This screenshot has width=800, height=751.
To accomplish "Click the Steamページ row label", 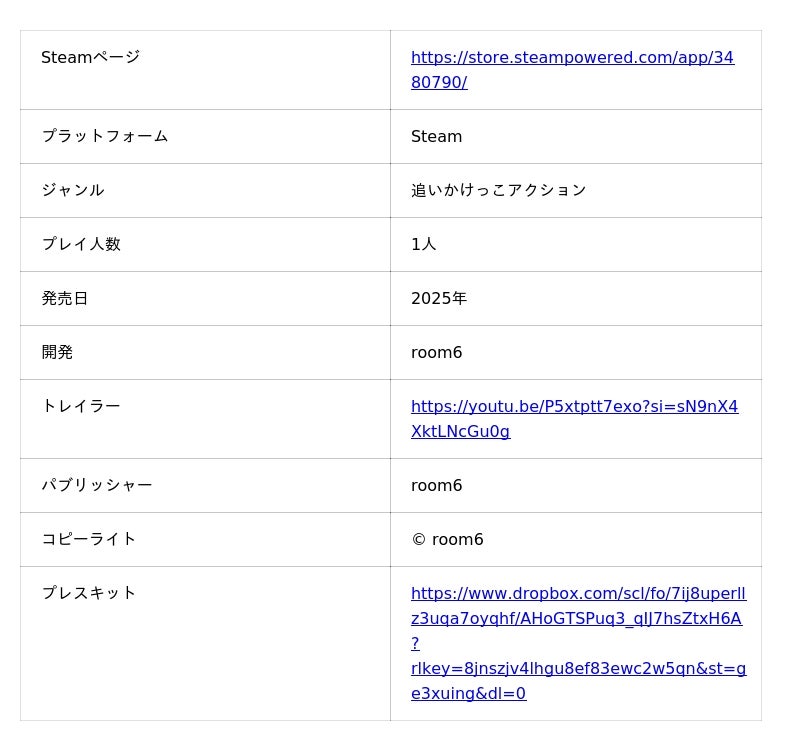I will click(x=90, y=58).
